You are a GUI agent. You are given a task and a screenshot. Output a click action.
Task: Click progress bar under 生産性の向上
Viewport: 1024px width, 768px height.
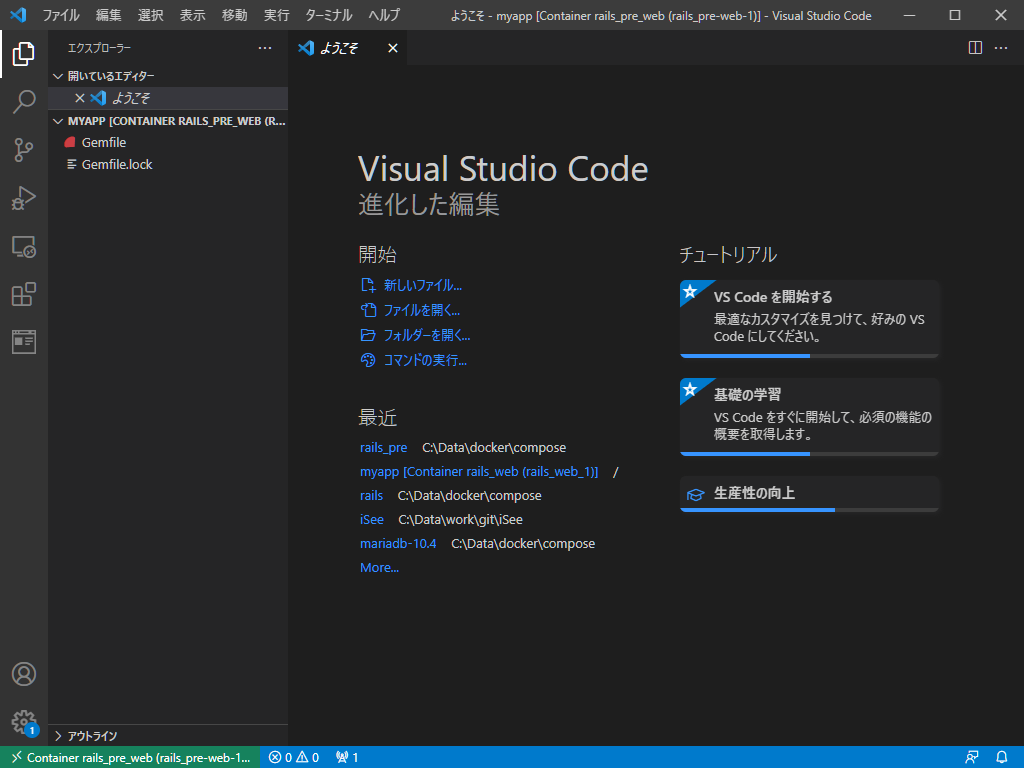pyautogui.click(x=809, y=510)
